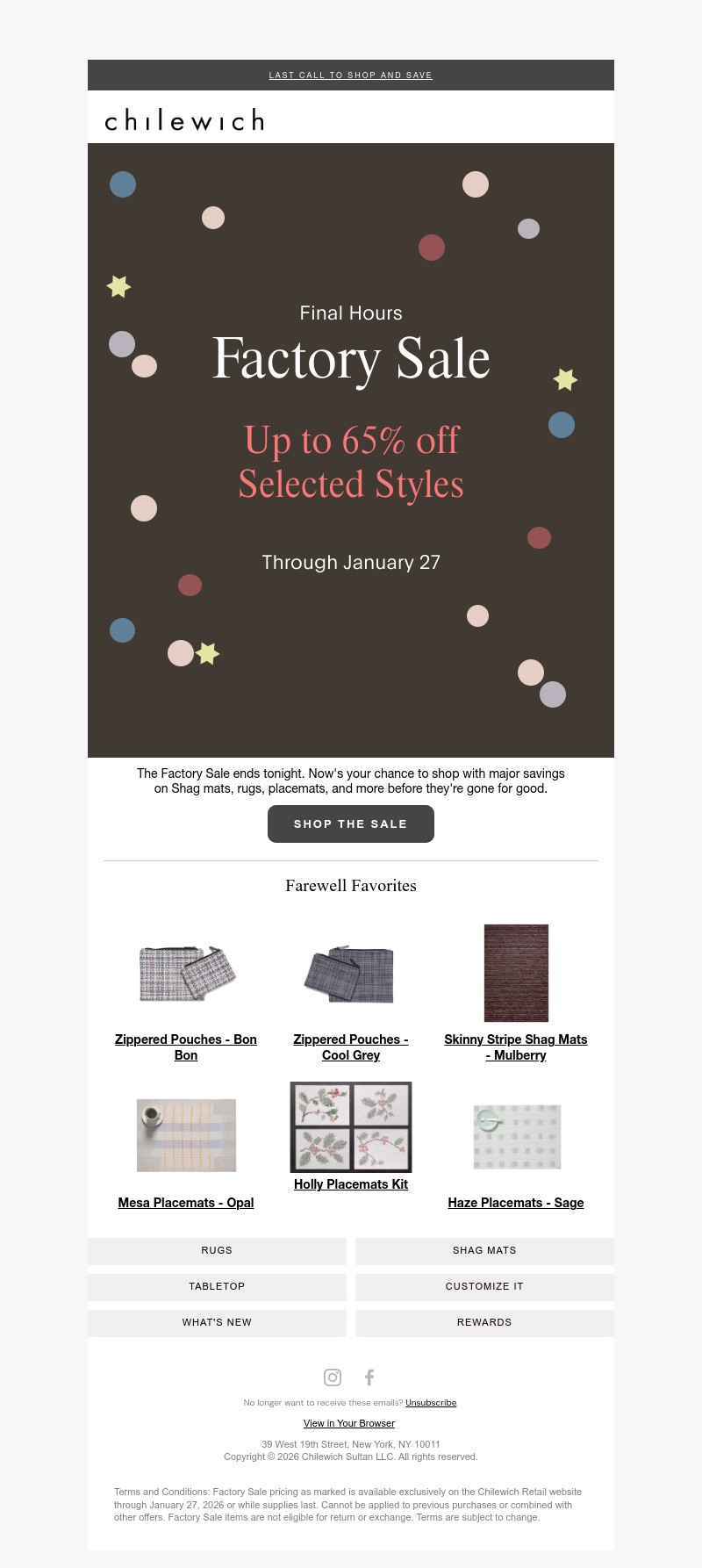The height and width of the screenshot is (1568, 702).
Task: Open the REWARDS page
Action: (x=484, y=1322)
